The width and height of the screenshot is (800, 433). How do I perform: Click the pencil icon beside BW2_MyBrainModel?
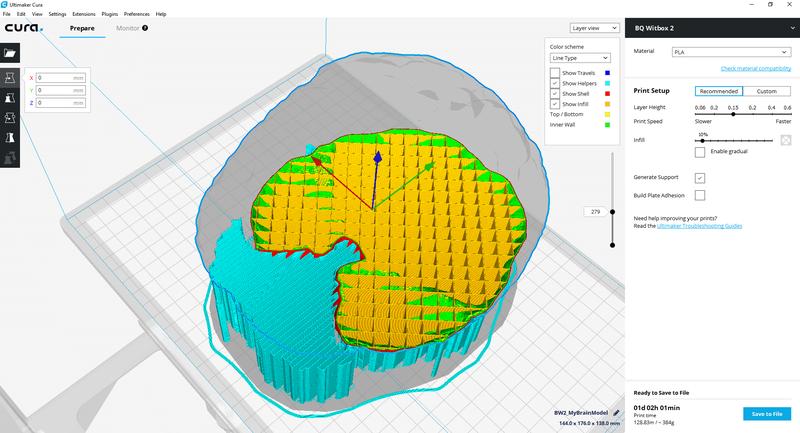pyautogui.click(x=617, y=412)
